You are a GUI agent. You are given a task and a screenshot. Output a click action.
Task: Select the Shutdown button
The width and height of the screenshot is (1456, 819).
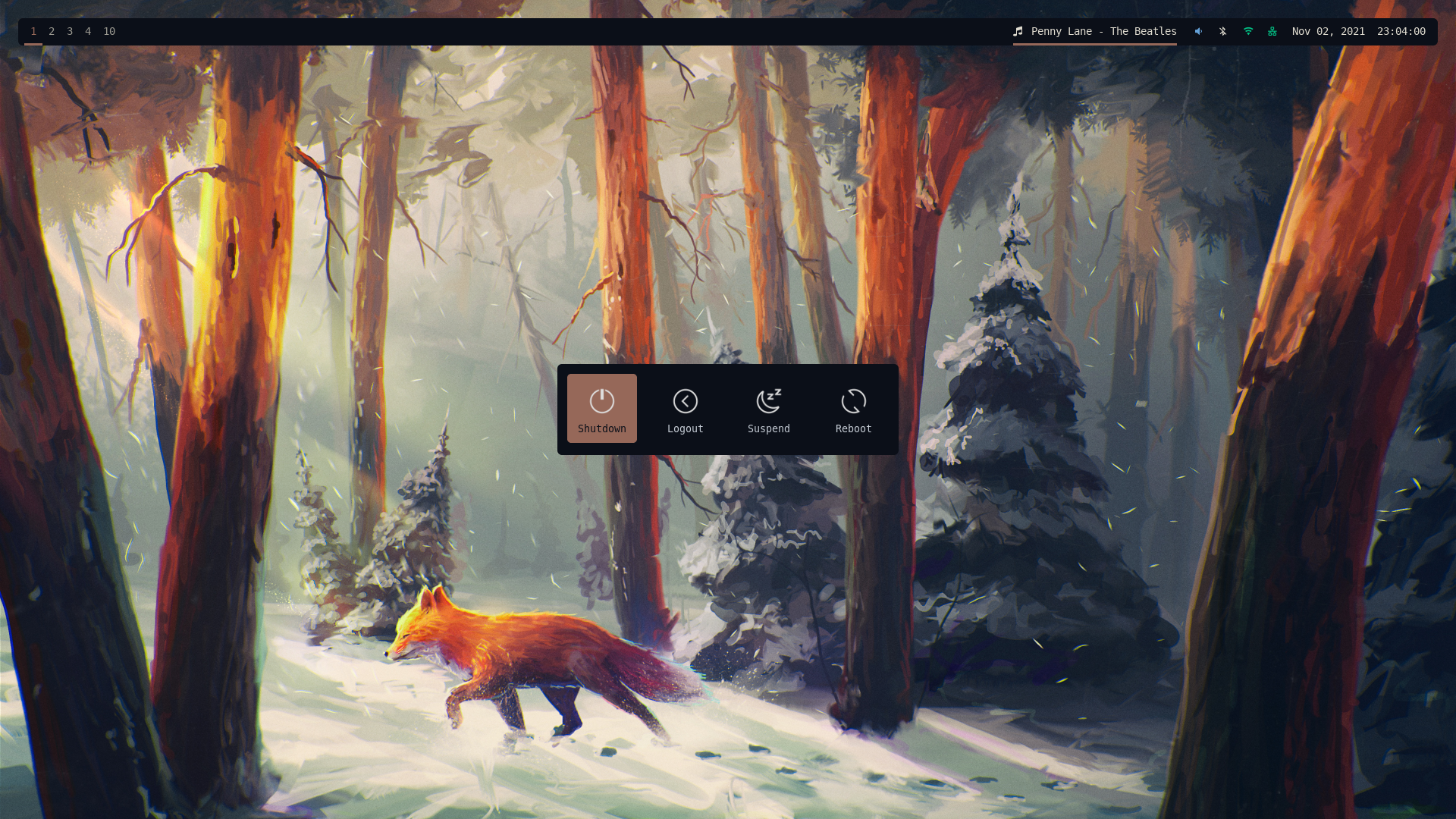click(601, 408)
